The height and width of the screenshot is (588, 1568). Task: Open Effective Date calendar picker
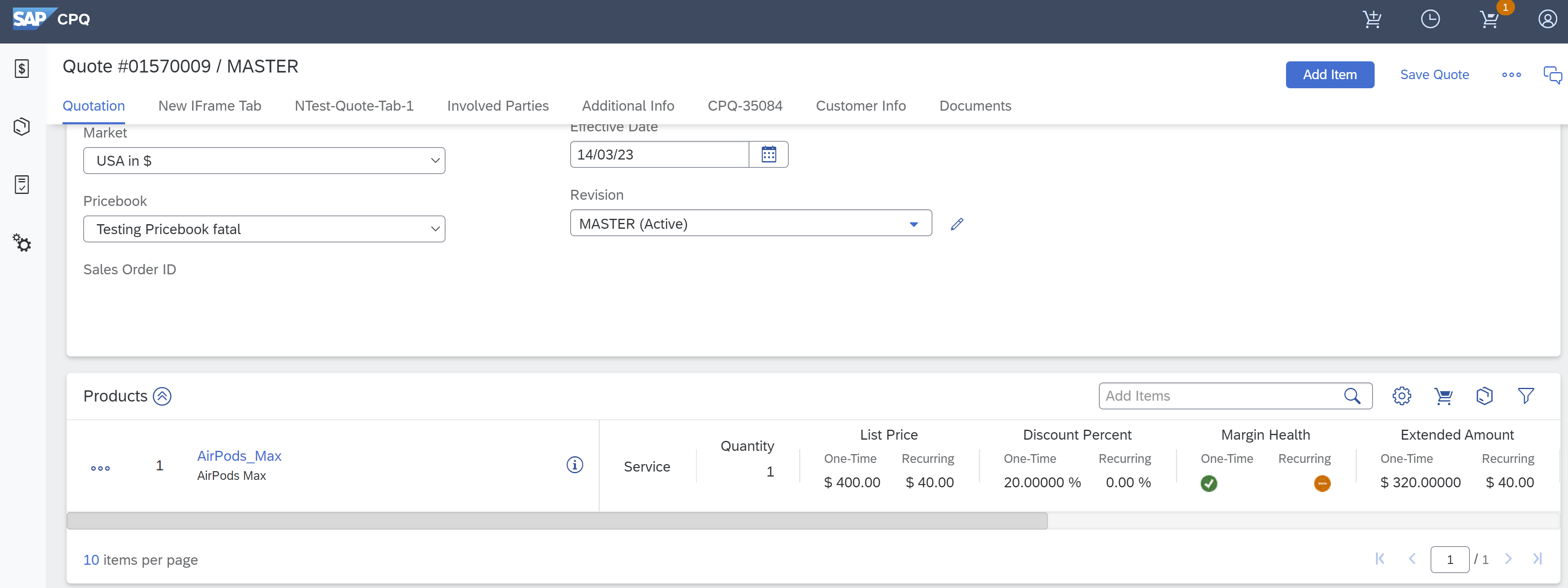tap(769, 154)
